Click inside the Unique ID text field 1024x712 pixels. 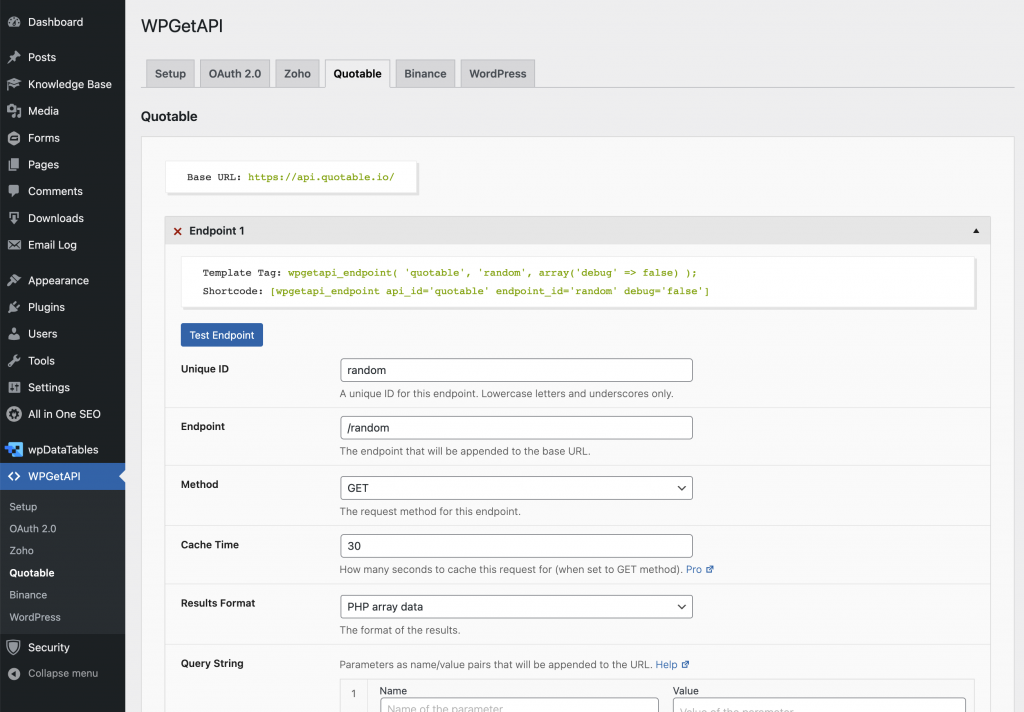516,370
